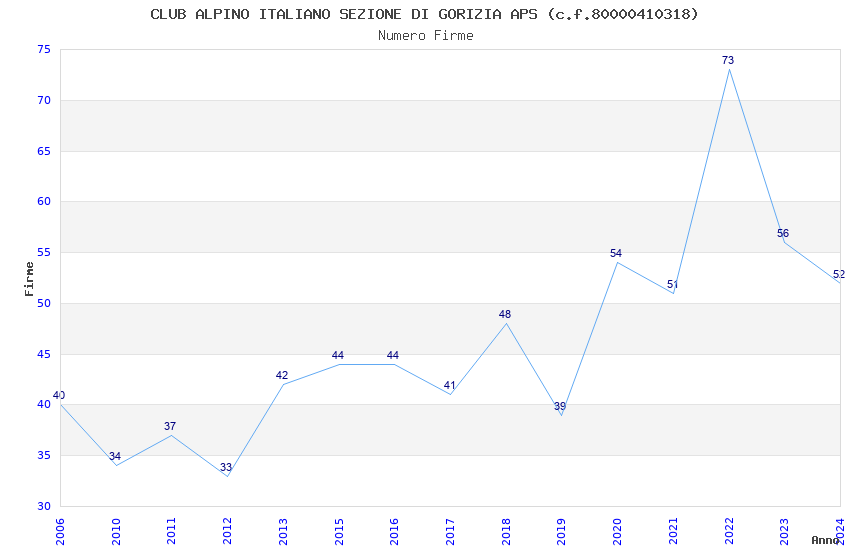Screen dimensions: 850x550
Task: Click x-axis year 2020
Action: [x=617, y=531]
